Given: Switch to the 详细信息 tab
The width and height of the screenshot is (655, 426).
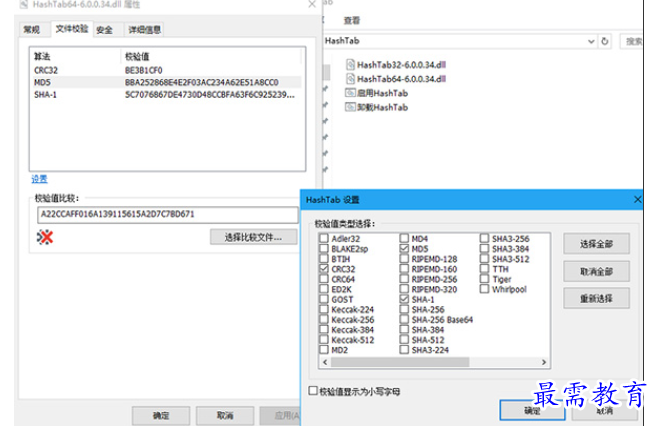Looking at the screenshot, I should point(144,30).
